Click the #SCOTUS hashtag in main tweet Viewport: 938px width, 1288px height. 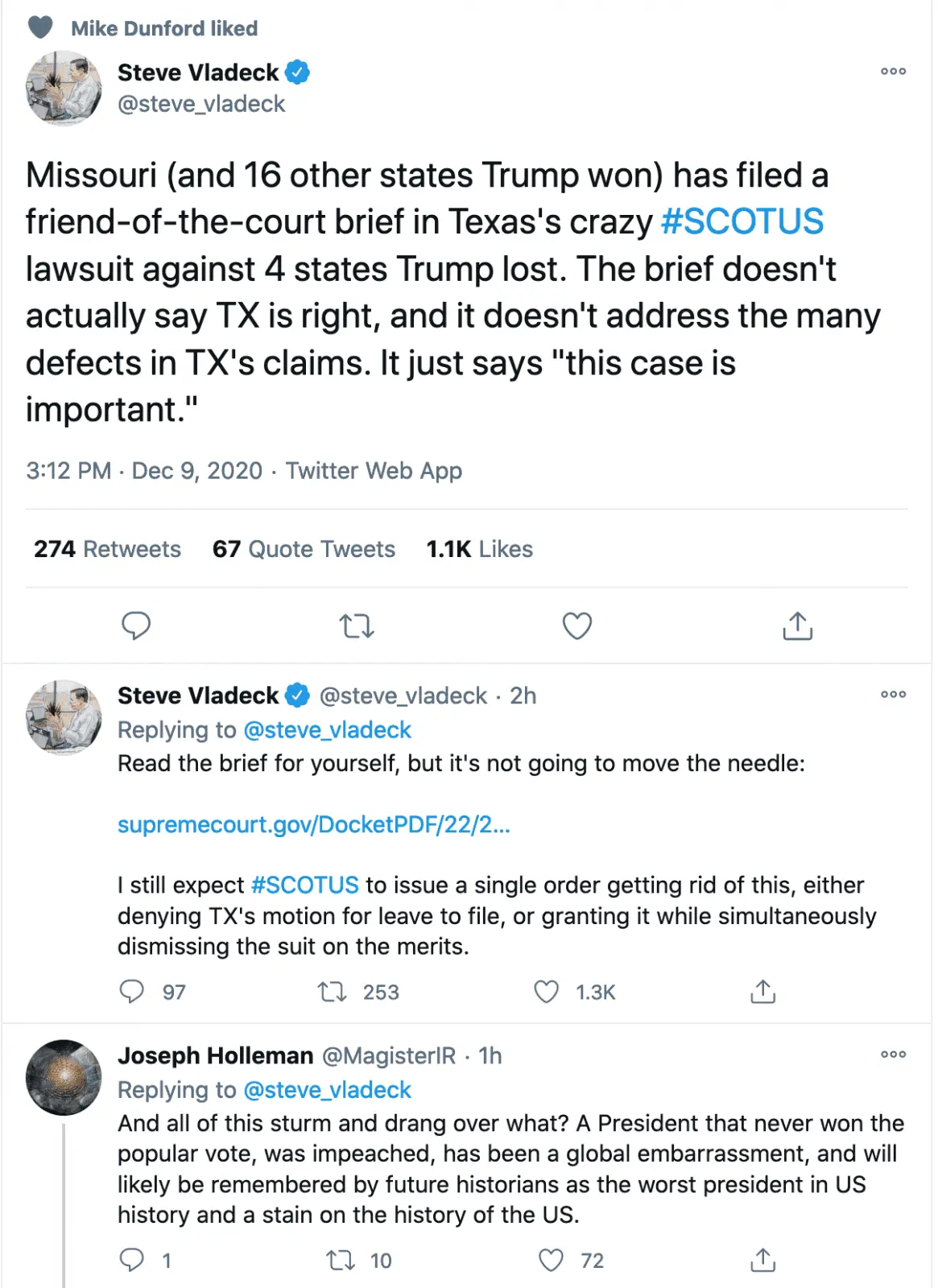[742, 221]
